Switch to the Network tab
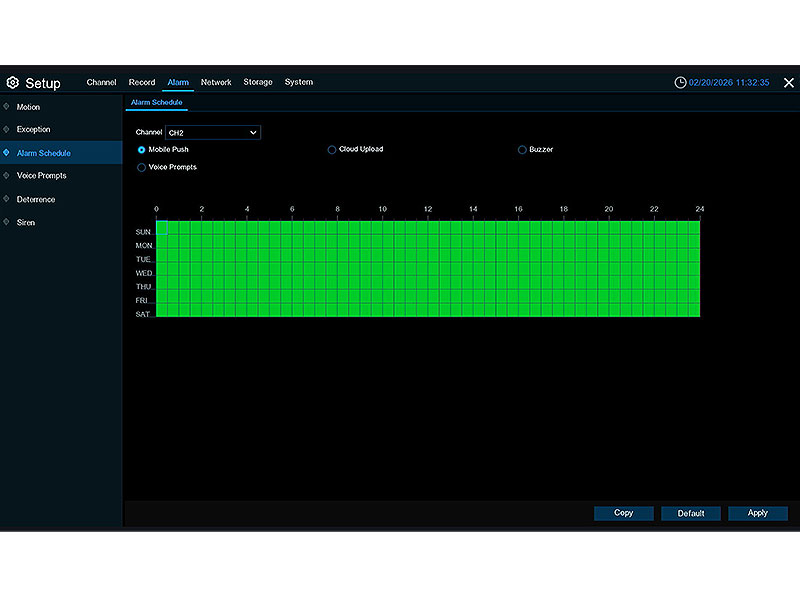 point(216,82)
